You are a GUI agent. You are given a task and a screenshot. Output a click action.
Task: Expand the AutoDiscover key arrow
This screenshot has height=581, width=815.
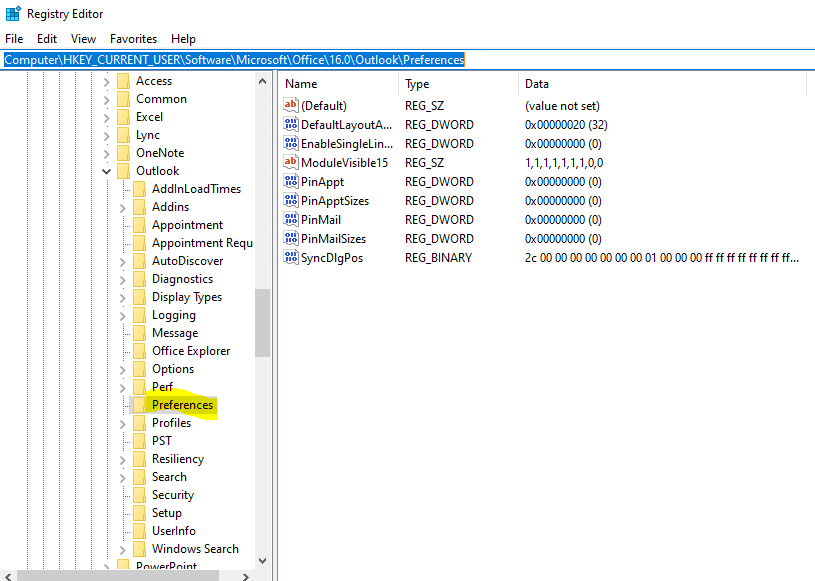coord(123,261)
